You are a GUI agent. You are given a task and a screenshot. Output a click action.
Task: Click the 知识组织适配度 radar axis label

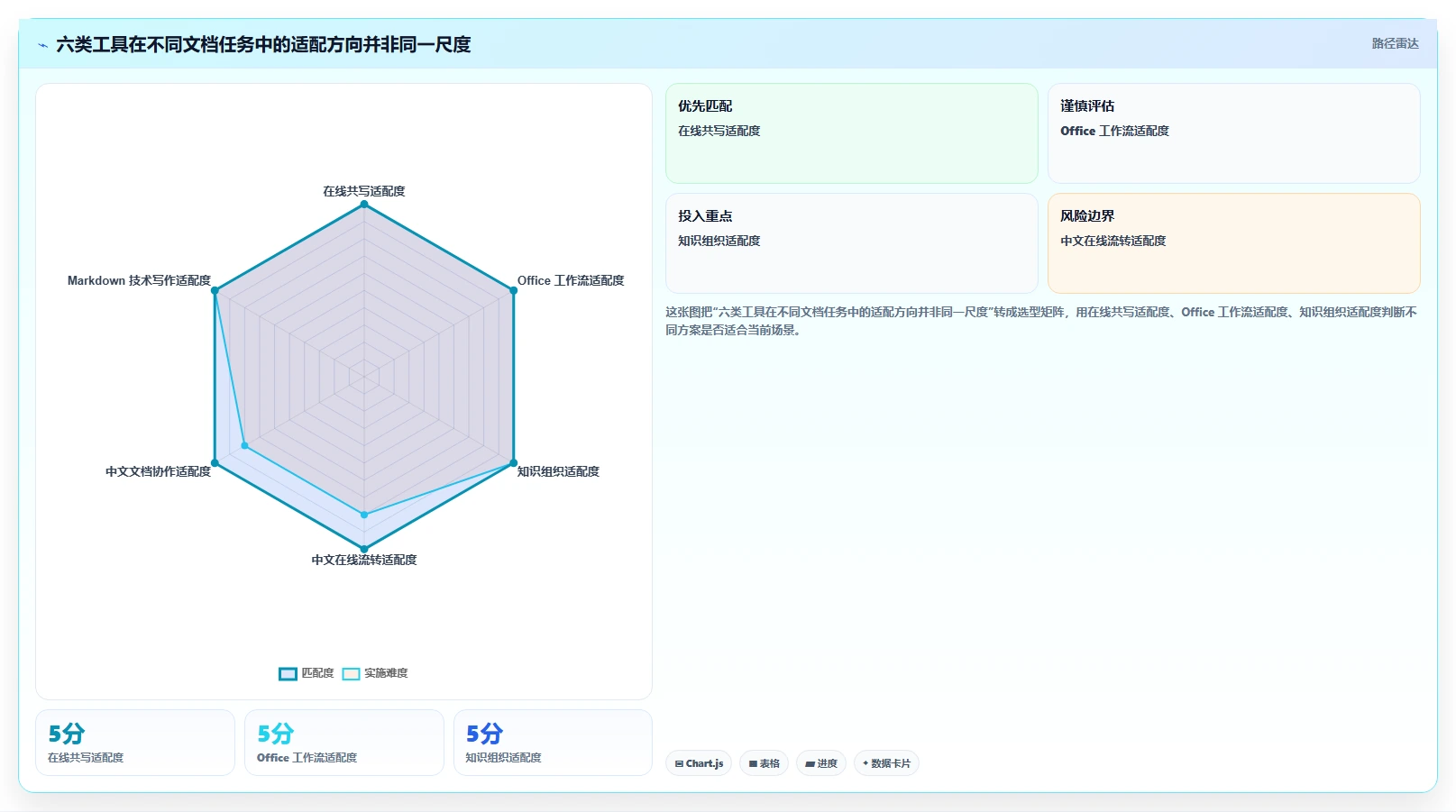pos(558,471)
